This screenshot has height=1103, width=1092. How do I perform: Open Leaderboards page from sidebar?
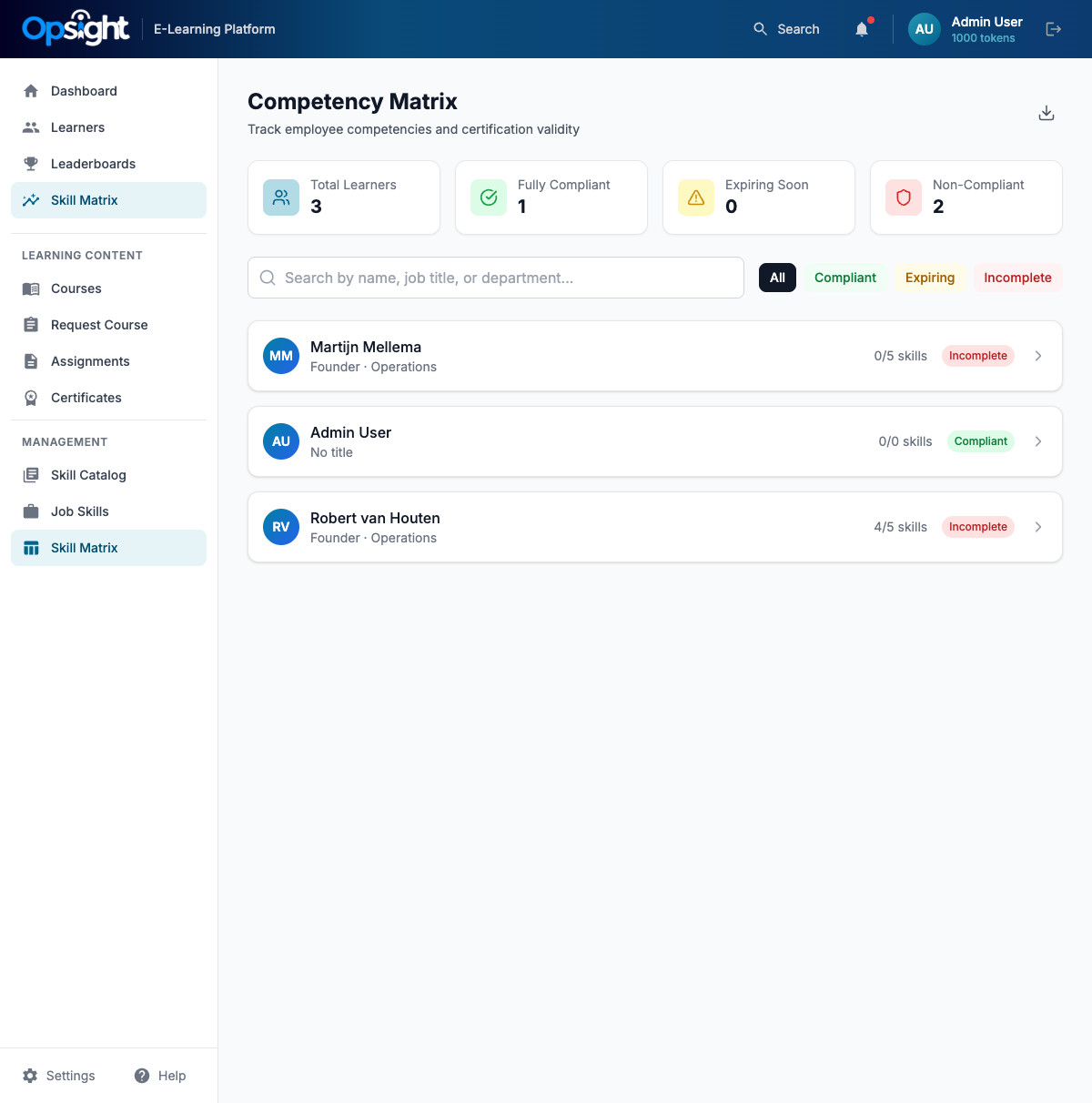tap(93, 164)
